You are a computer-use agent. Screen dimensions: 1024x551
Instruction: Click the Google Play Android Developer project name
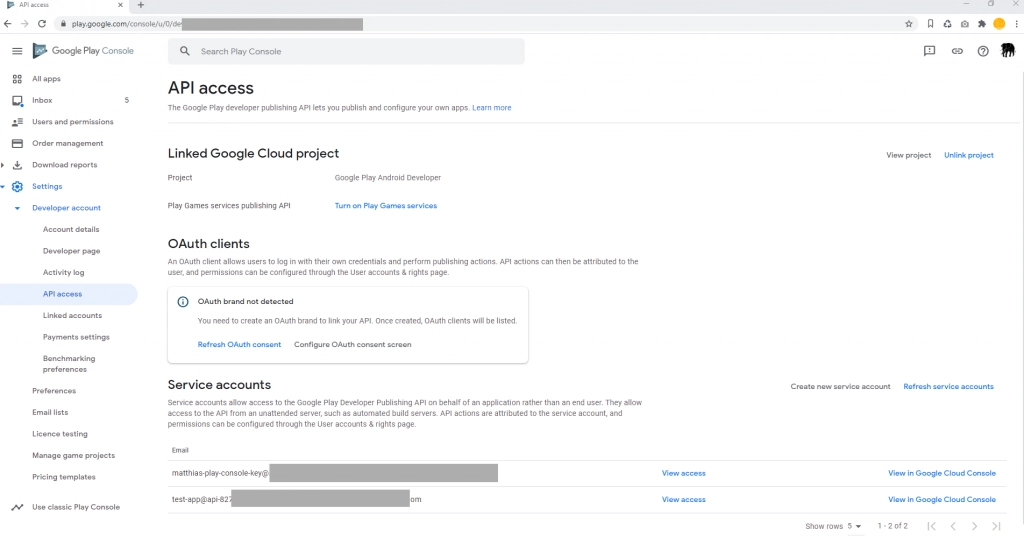point(387,178)
